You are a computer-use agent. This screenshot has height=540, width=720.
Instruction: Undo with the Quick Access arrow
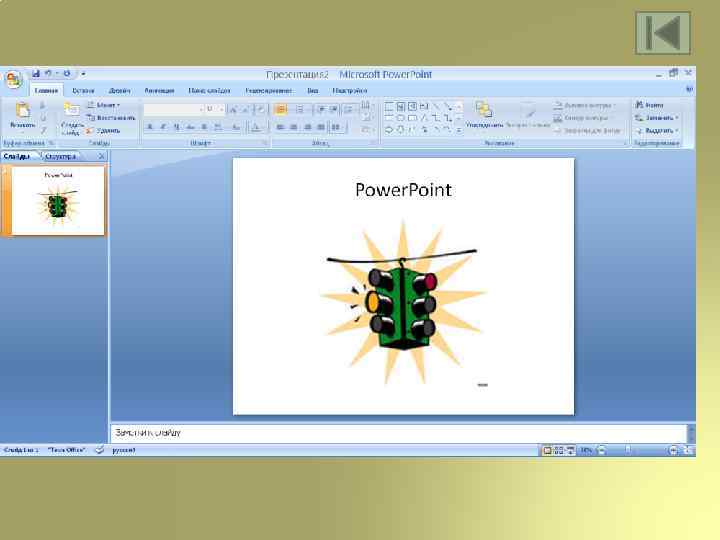coord(48,73)
